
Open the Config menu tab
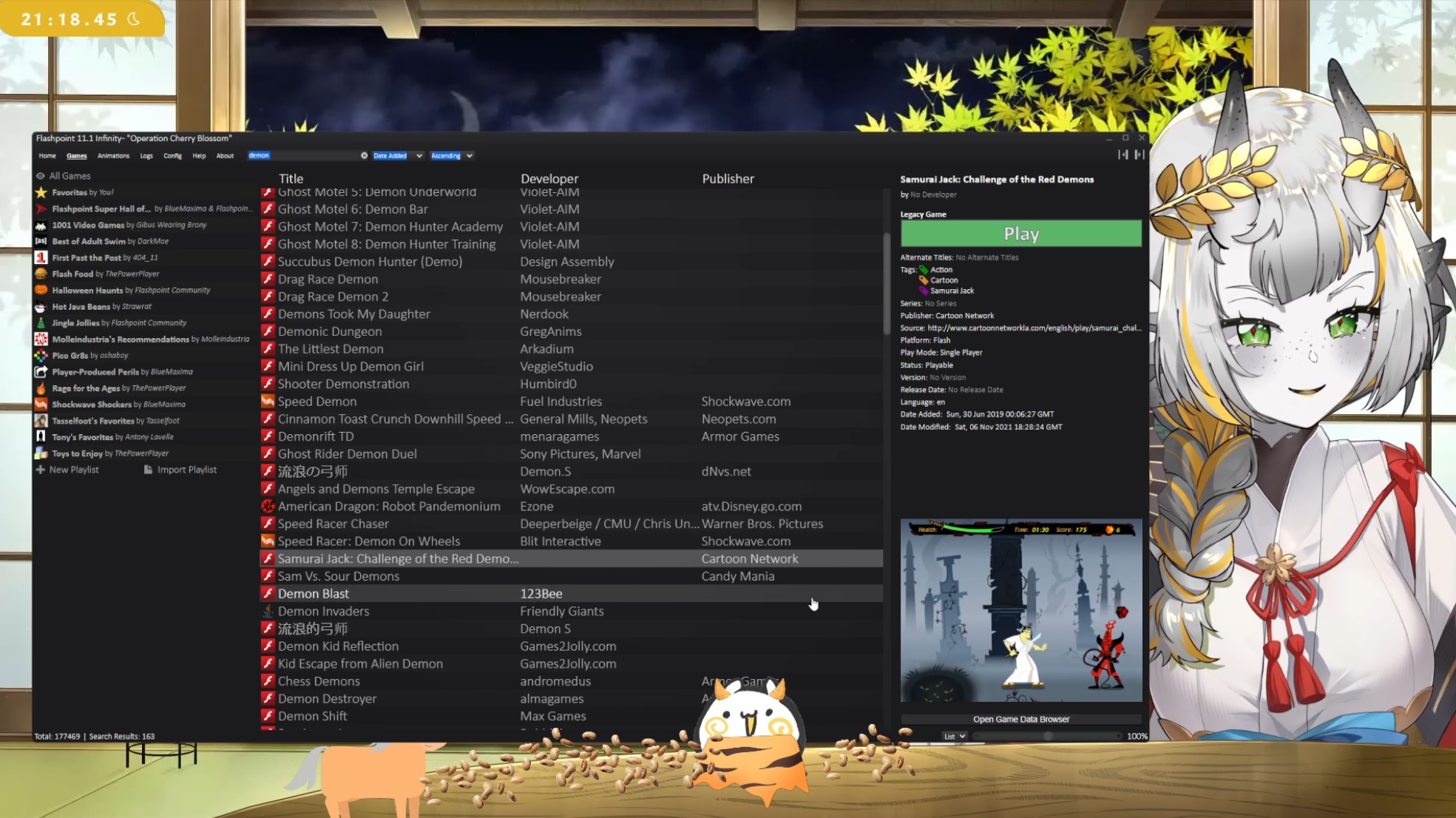tap(172, 155)
